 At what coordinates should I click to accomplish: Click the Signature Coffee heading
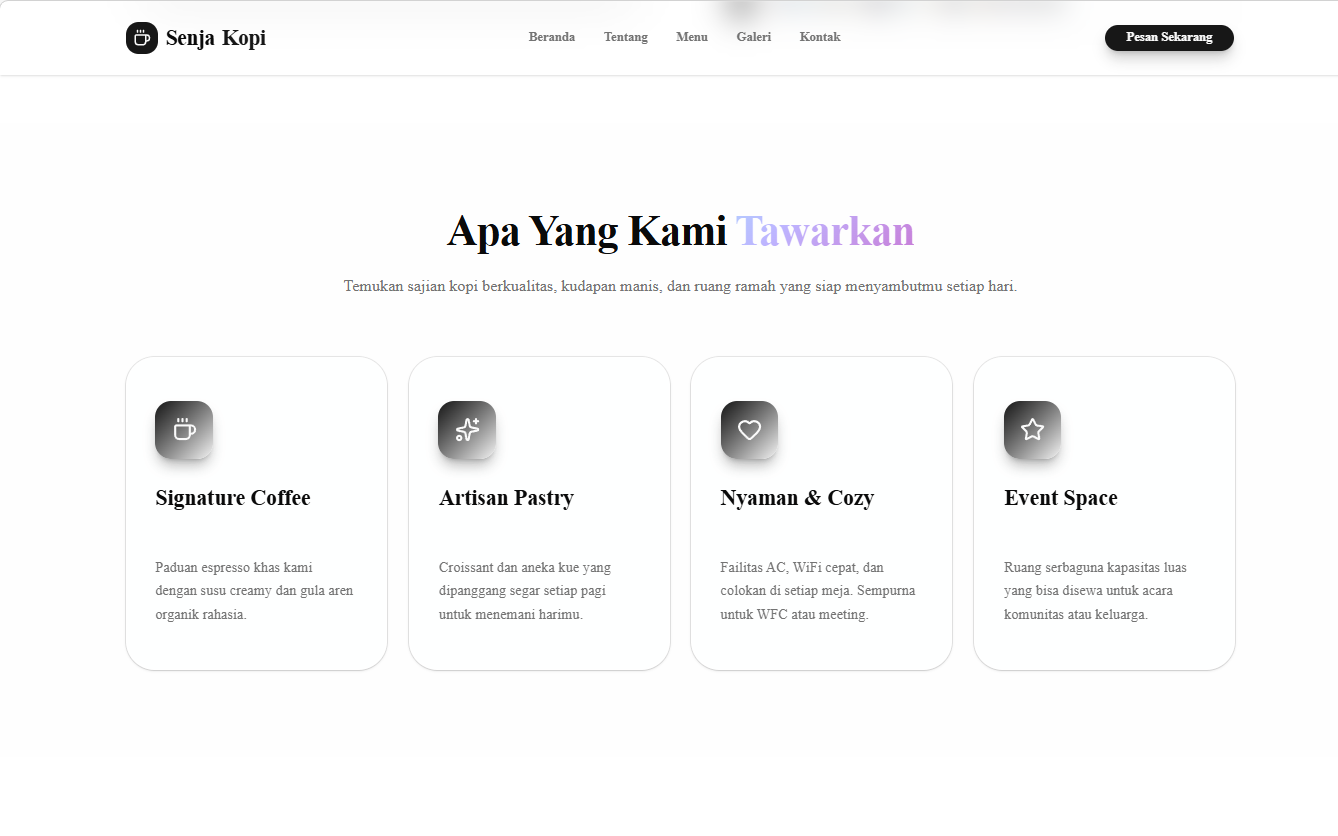(232, 497)
